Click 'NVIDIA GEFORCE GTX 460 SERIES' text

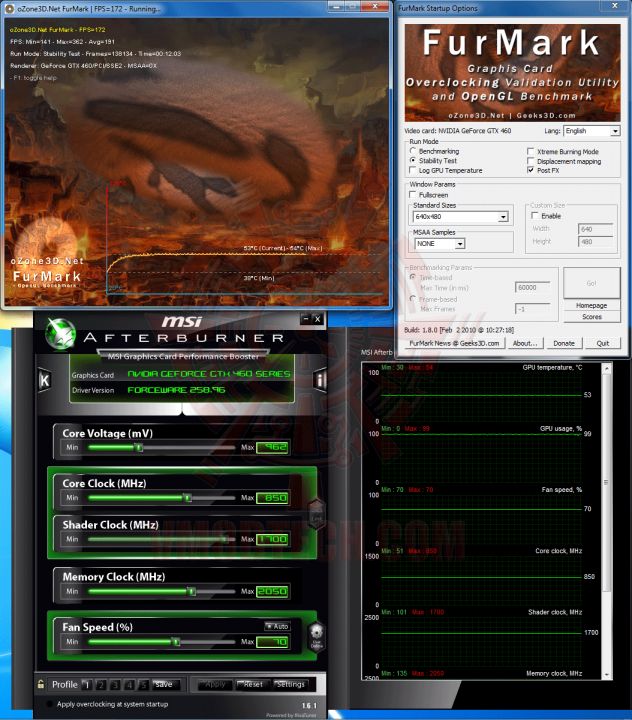[x=209, y=374]
